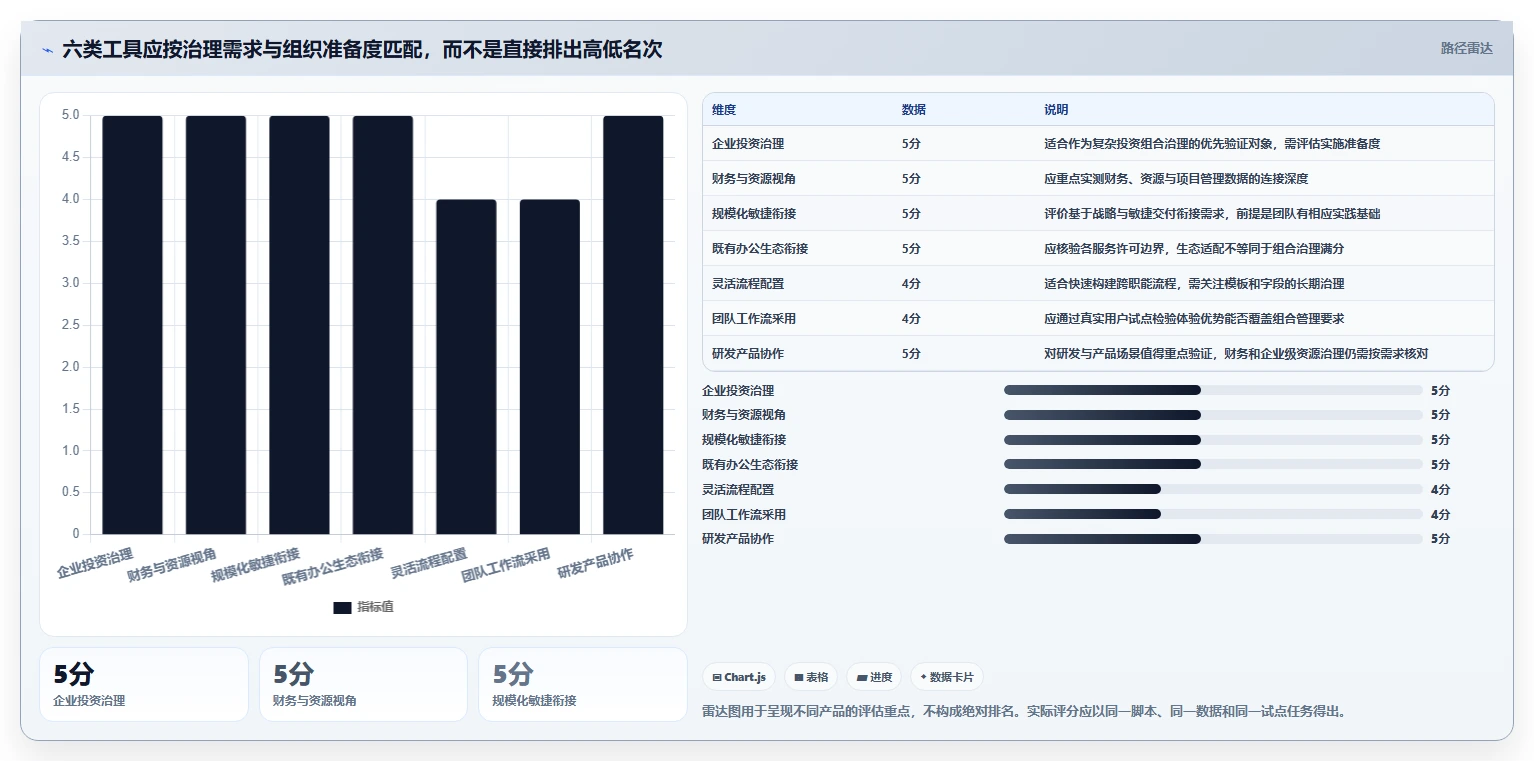Image resolution: width=1534 pixels, height=761 pixels.
Task: Click the 既有办公生态衔接 progress bar
Action: pos(1213,464)
